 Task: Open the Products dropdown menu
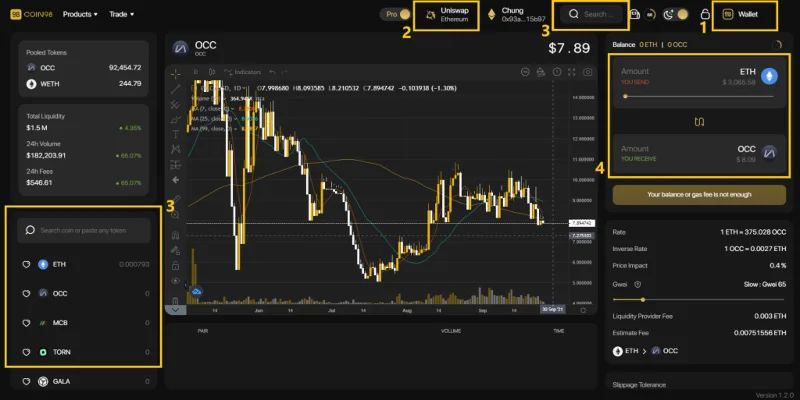tap(80, 14)
